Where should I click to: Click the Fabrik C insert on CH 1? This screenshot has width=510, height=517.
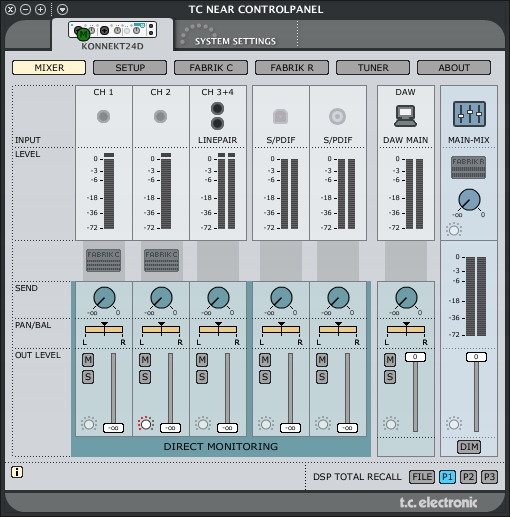pos(103,260)
